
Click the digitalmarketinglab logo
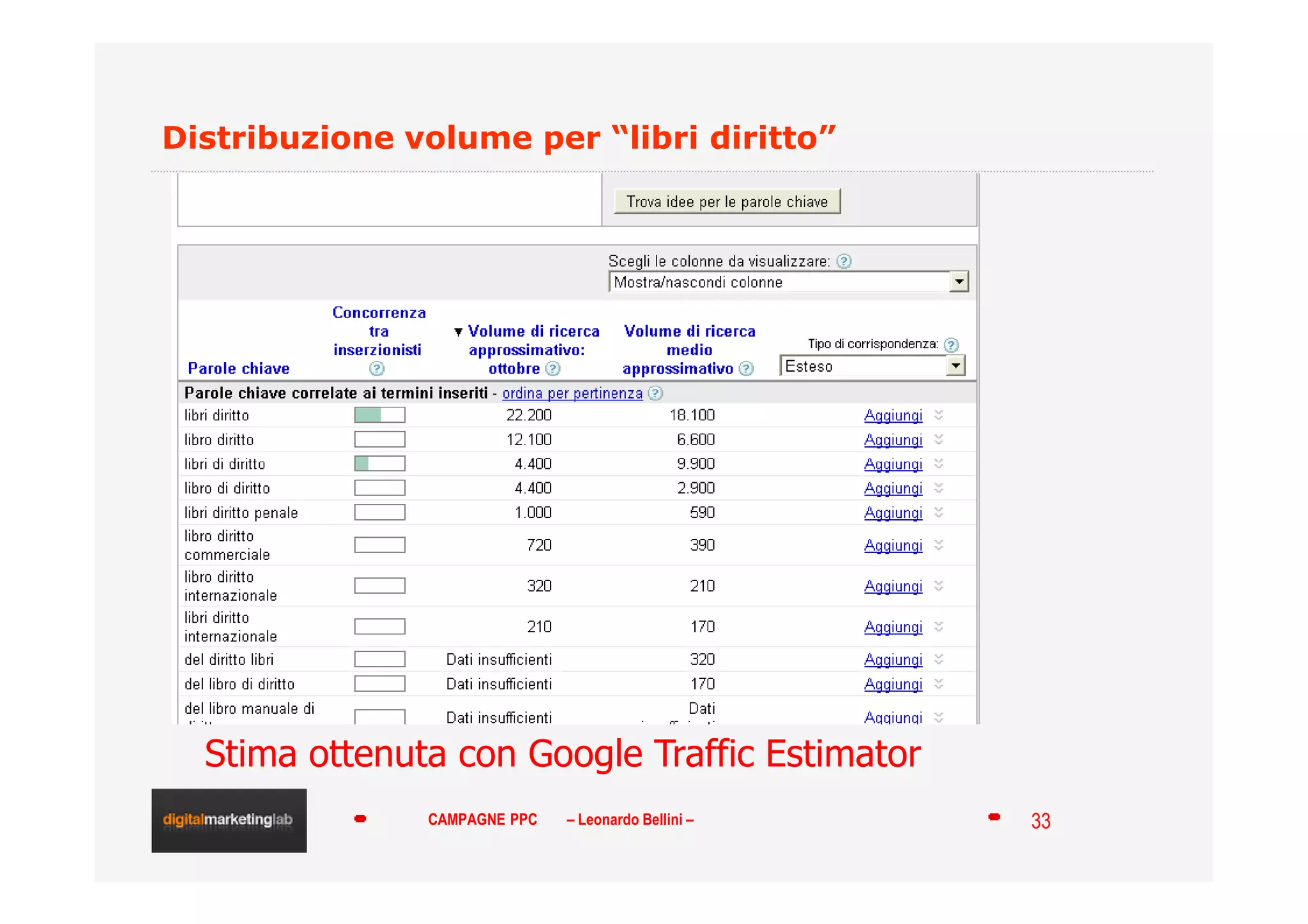[229, 821]
